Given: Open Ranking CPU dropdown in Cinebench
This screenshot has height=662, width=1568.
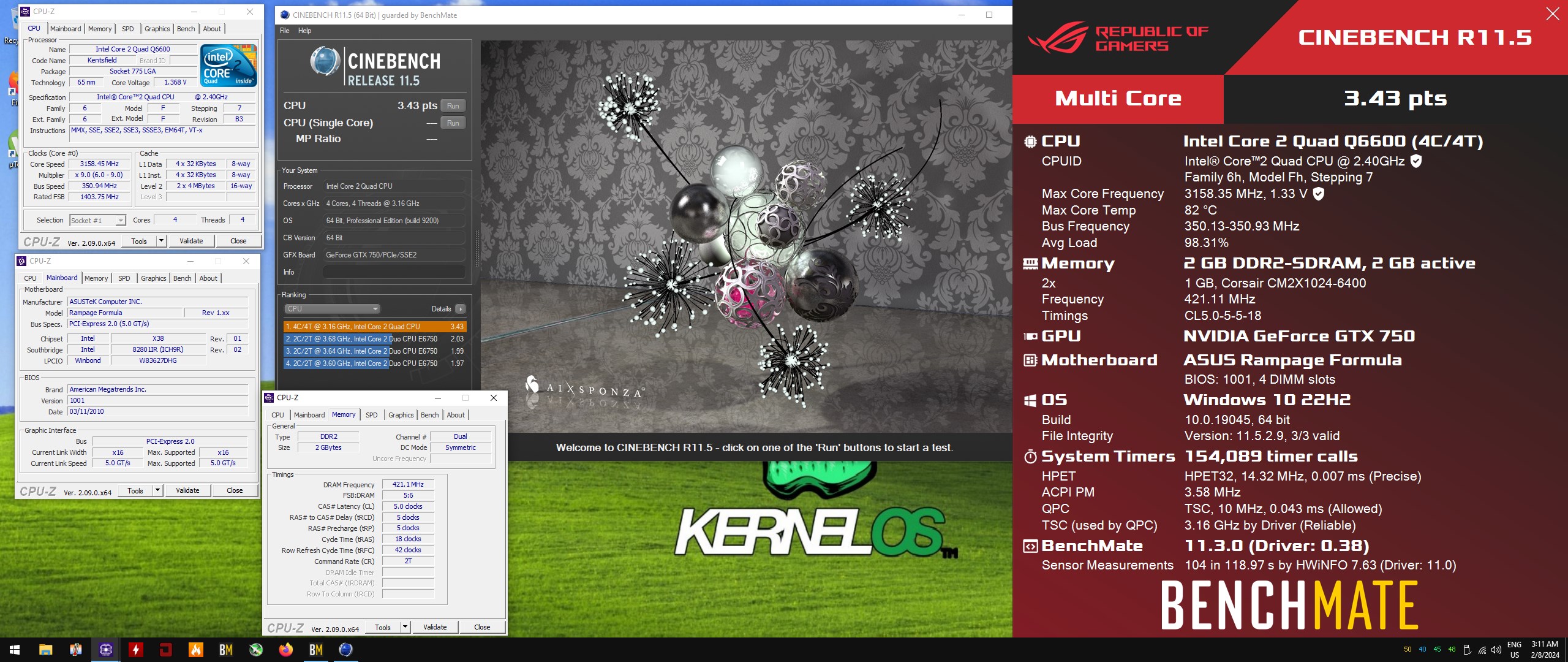Looking at the screenshot, I should (x=332, y=309).
